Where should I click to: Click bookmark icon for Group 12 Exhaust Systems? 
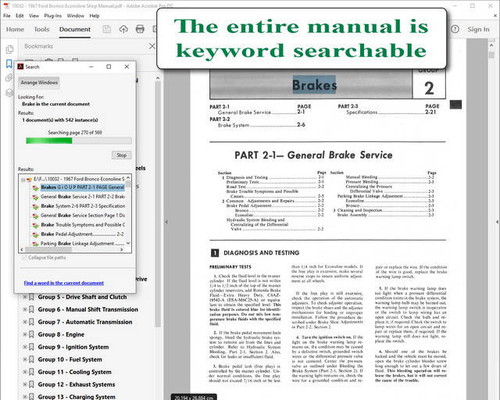point(32,384)
